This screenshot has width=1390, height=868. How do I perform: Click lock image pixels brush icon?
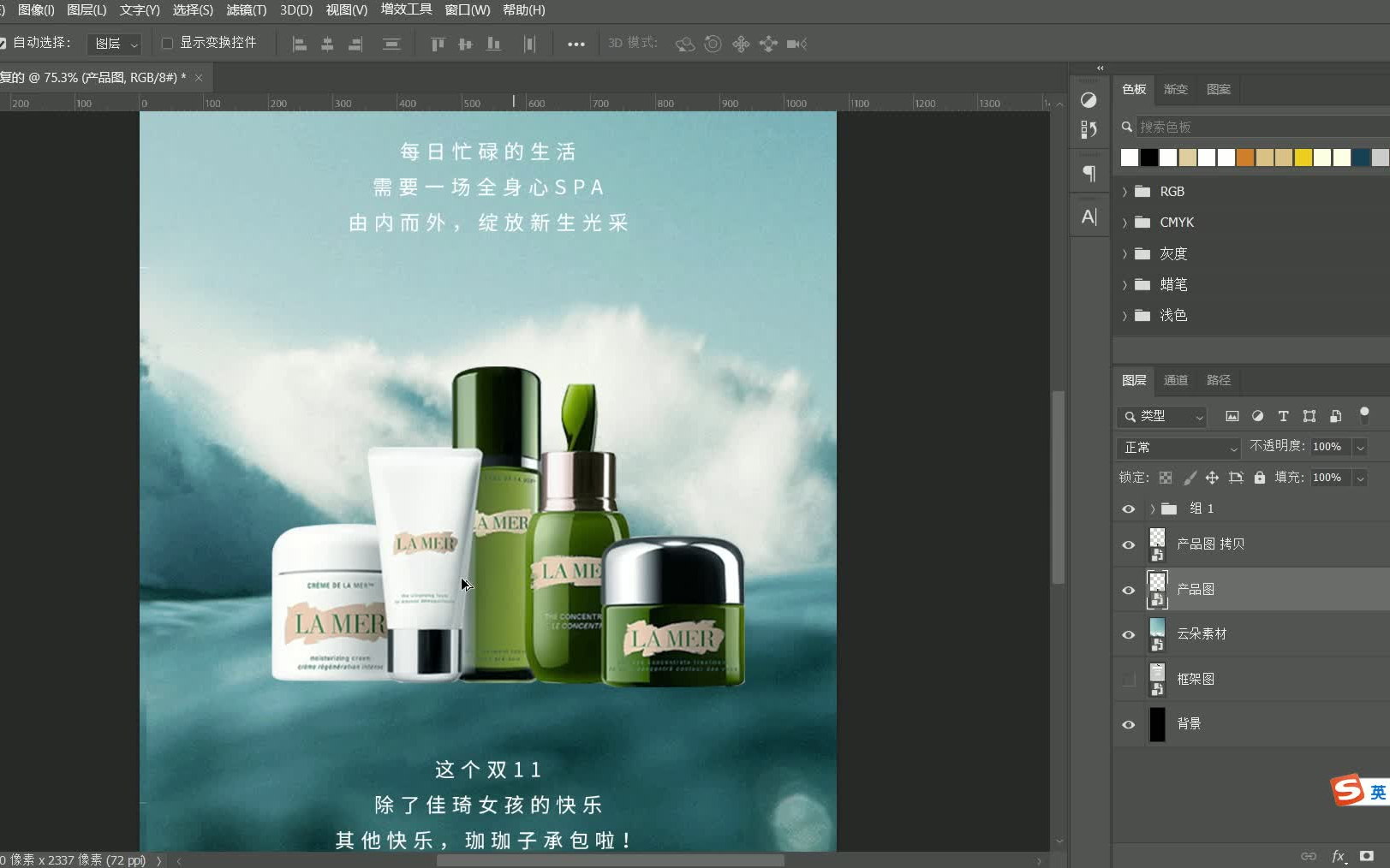coord(1190,478)
